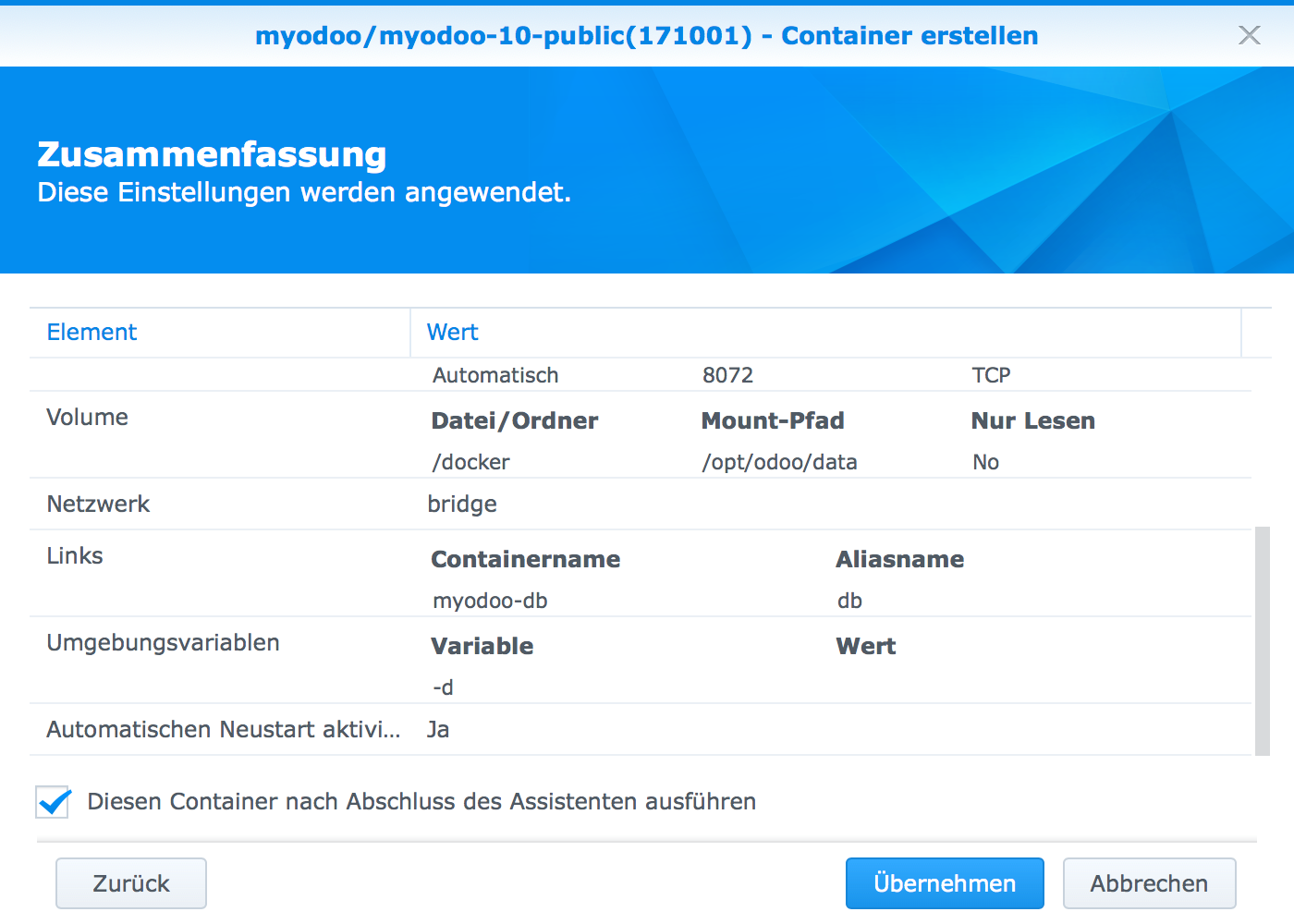This screenshot has width=1294, height=924.
Task: Close the container creation dialog
Action: (1250, 35)
